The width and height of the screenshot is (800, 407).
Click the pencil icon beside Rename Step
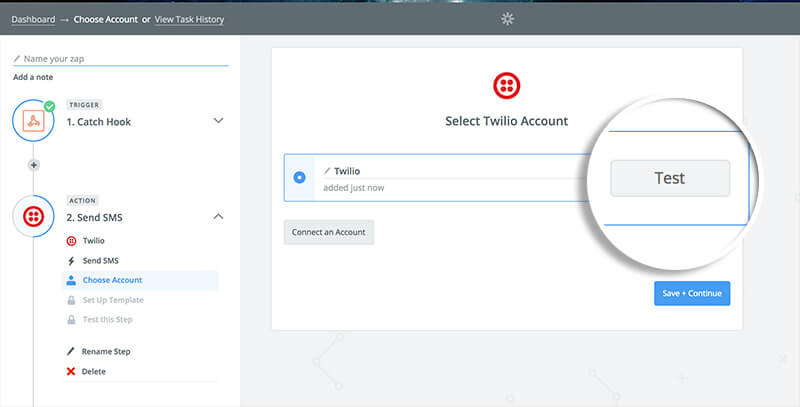[x=71, y=351]
